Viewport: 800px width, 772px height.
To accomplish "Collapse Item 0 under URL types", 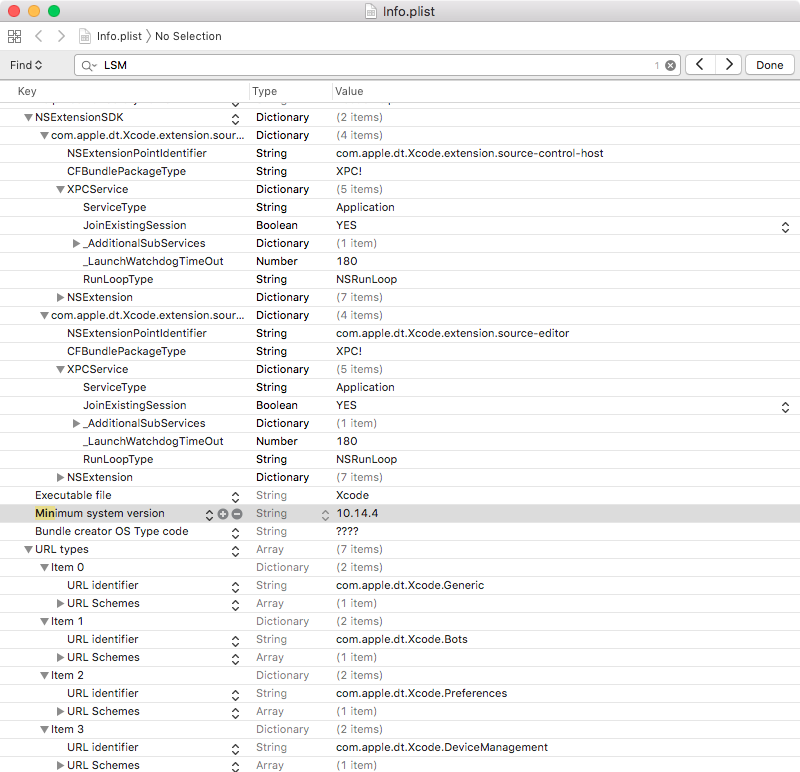I will tap(45, 567).
